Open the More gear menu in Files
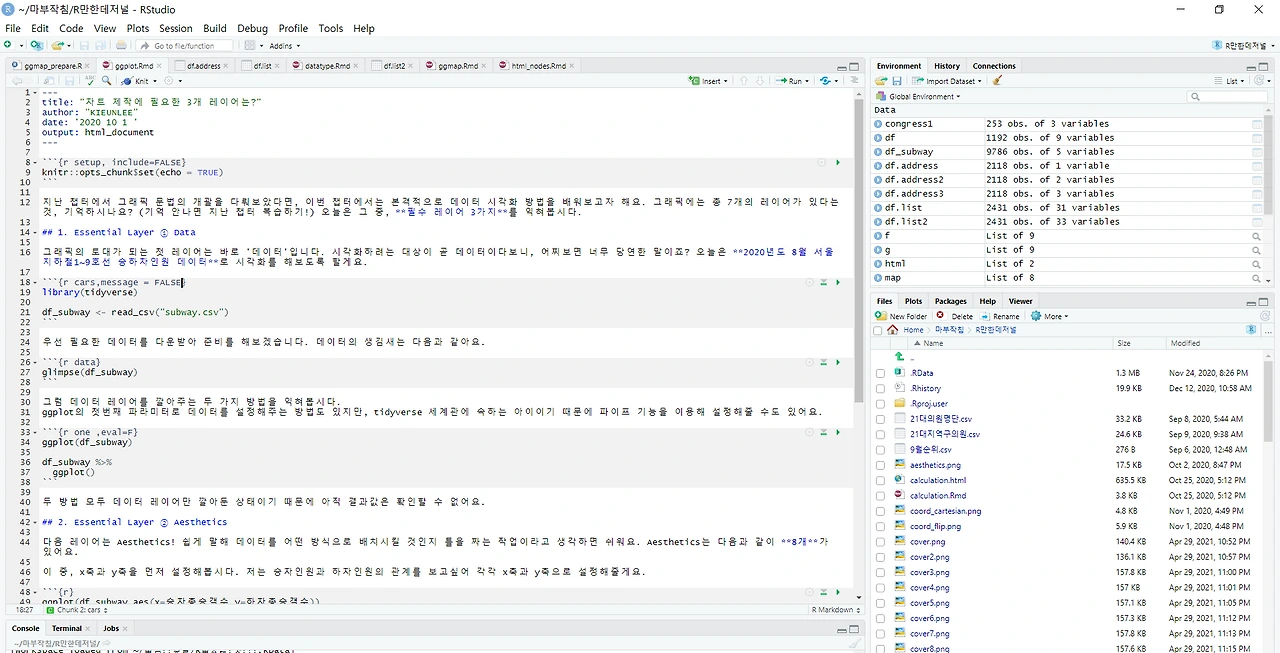1280x653 pixels. 1049,316
